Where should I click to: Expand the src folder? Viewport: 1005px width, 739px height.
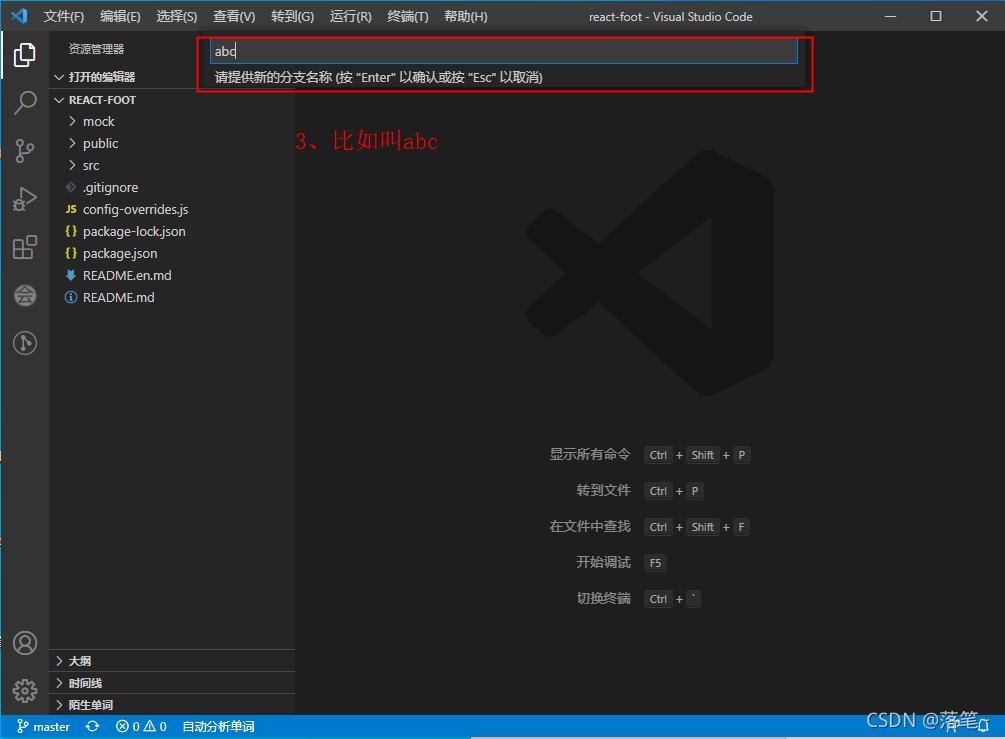90,165
